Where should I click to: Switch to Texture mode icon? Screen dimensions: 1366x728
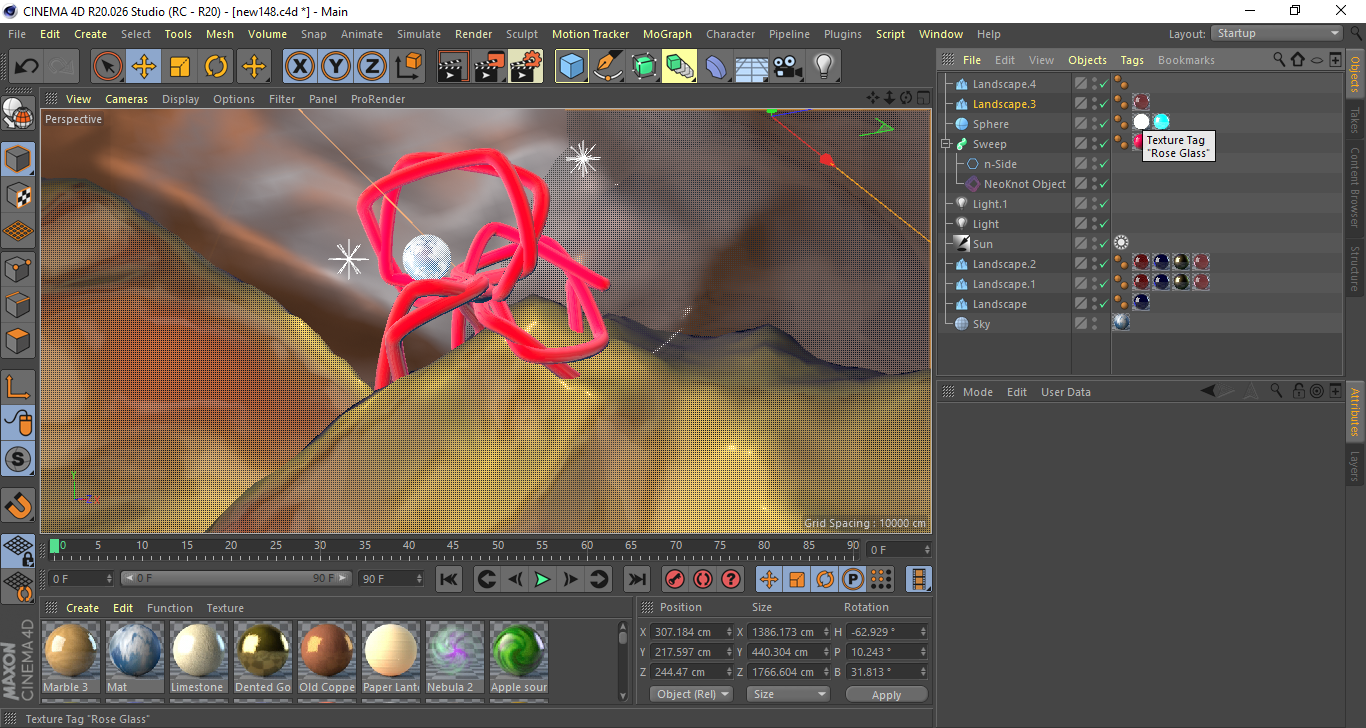point(18,195)
